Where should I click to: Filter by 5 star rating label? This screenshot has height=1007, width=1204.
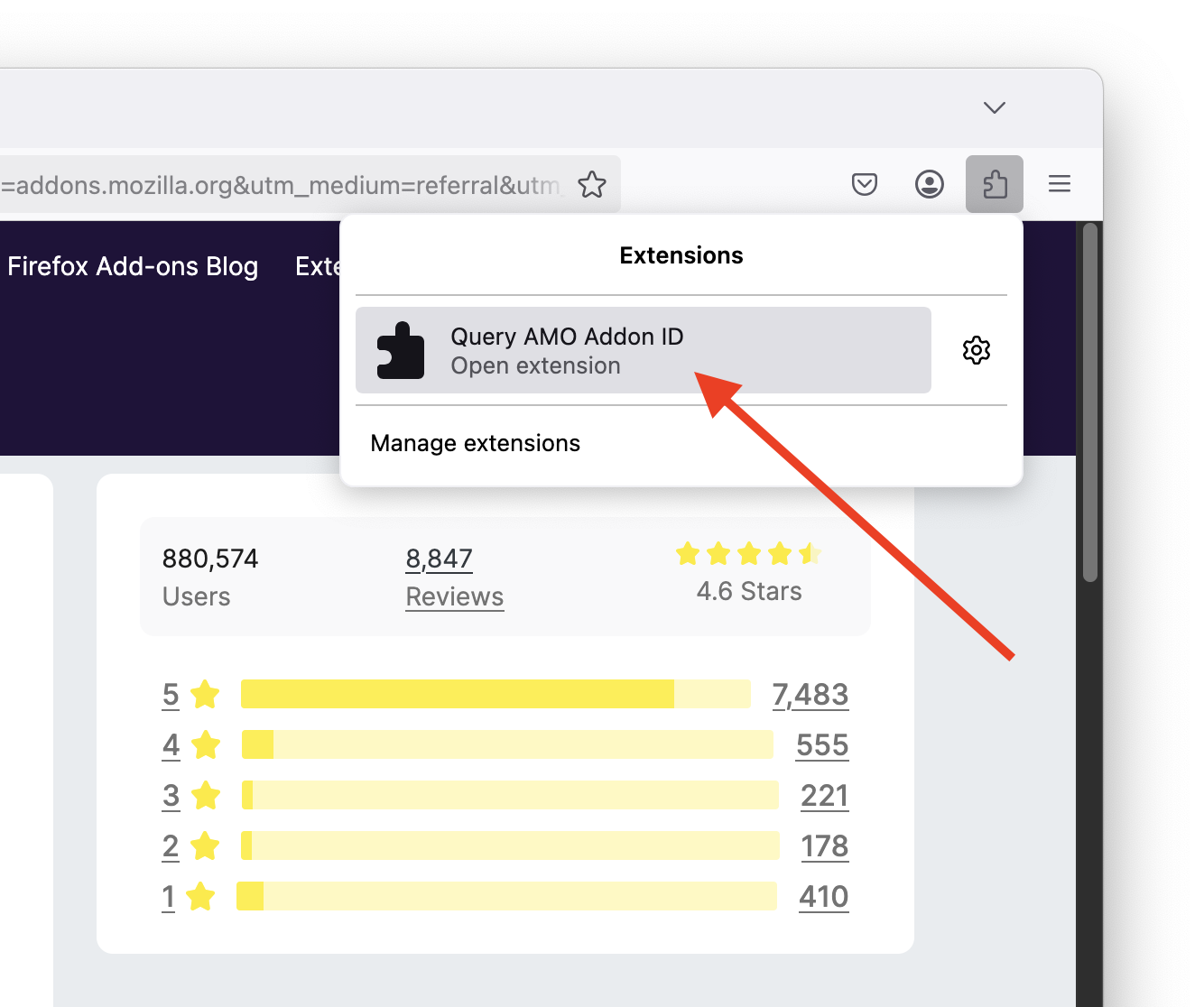171,695
